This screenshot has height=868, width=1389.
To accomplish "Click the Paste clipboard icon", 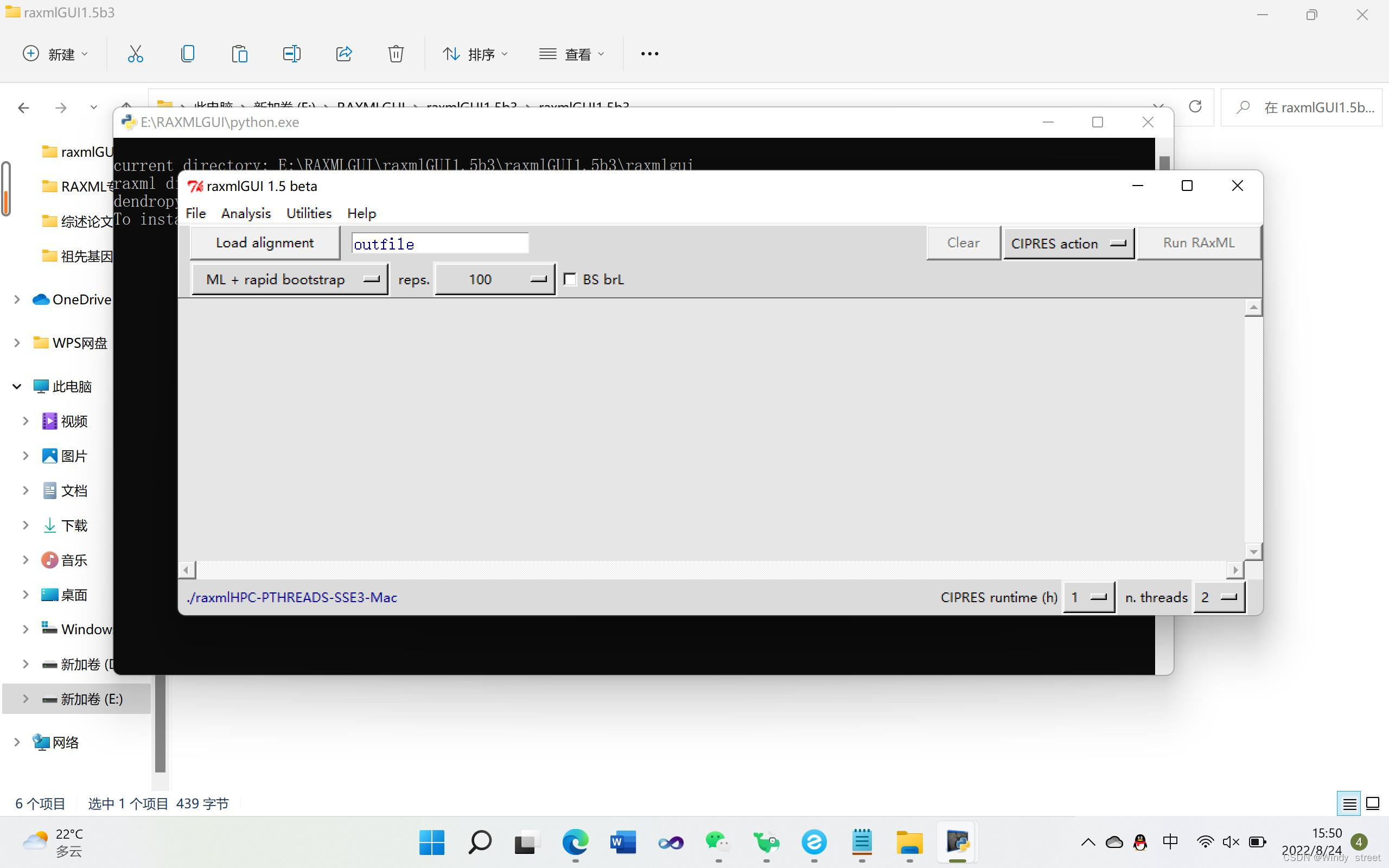I will (239, 54).
